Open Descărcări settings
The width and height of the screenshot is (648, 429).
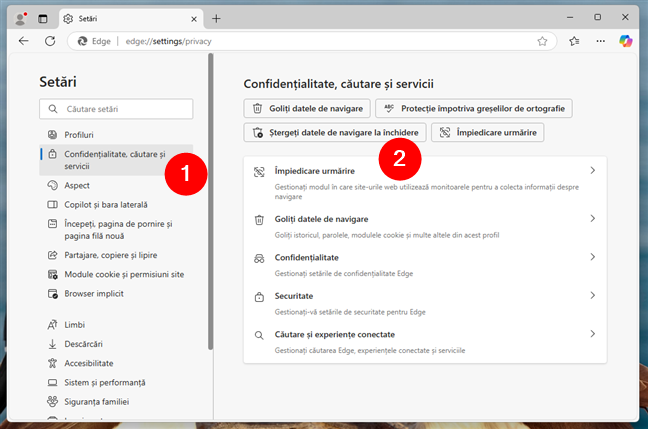tap(116, 344)
